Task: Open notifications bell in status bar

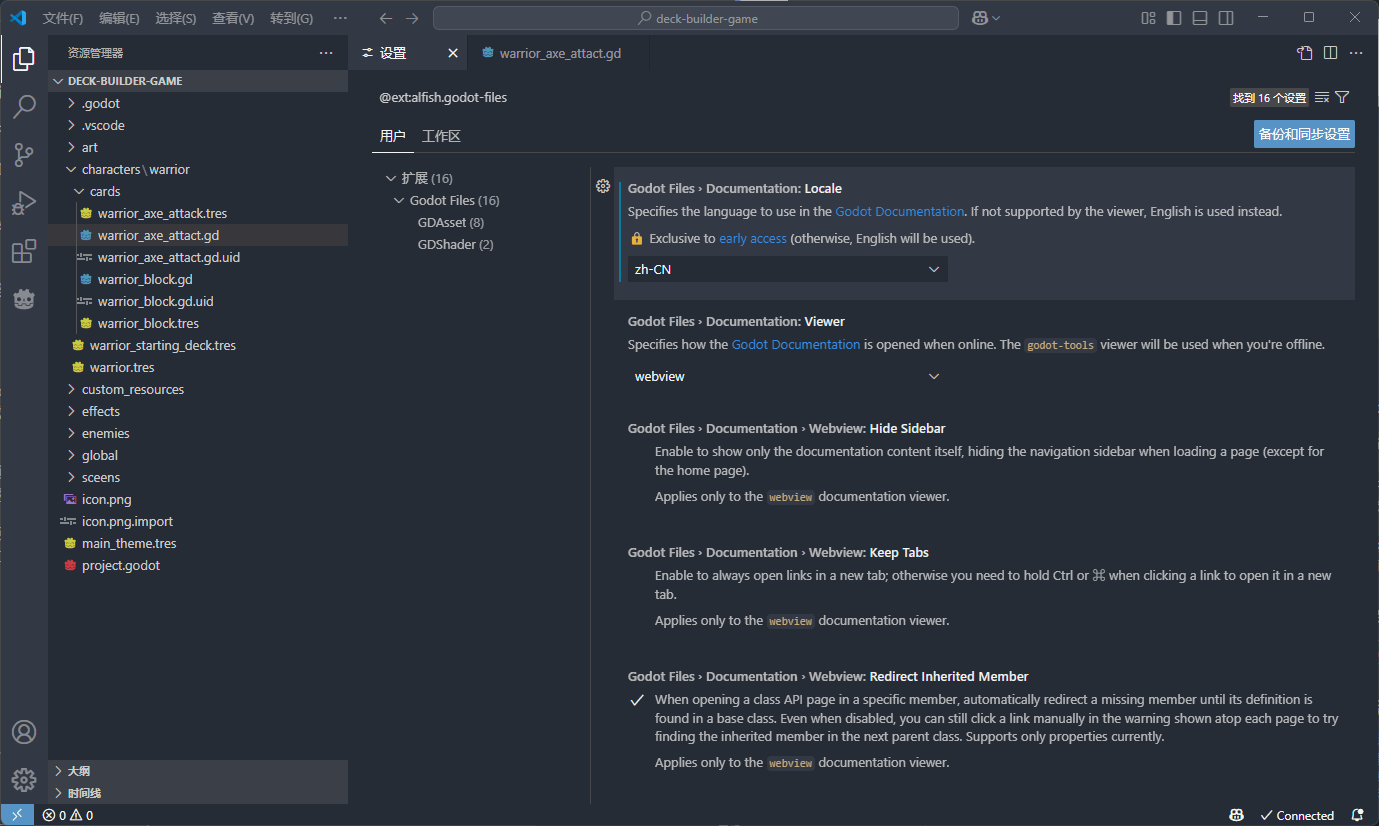Action: (x=1357, y=815)
